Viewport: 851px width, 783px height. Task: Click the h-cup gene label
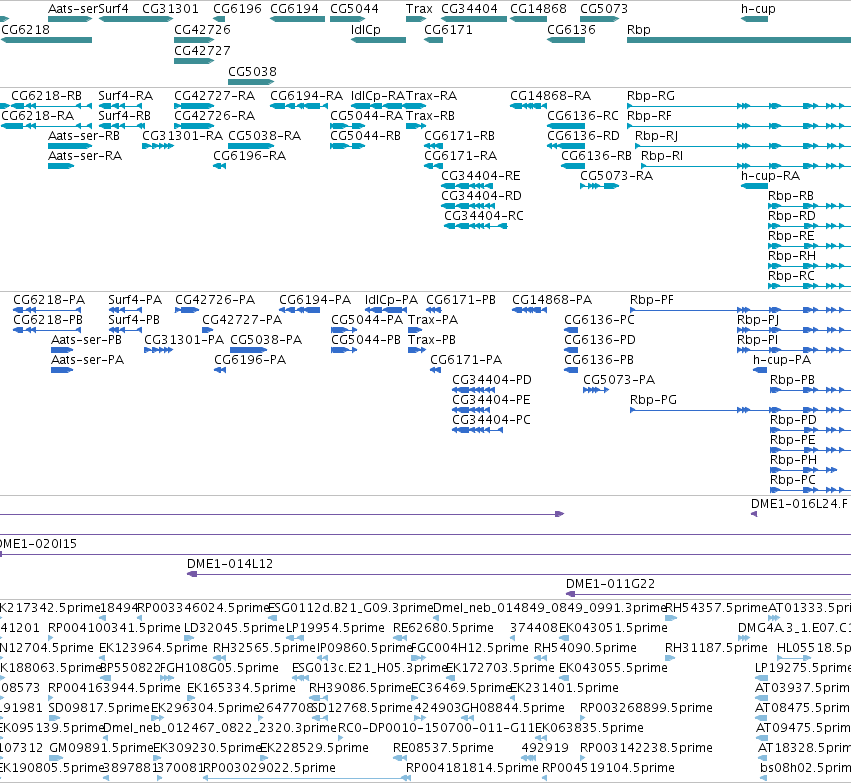click(758, 9)
